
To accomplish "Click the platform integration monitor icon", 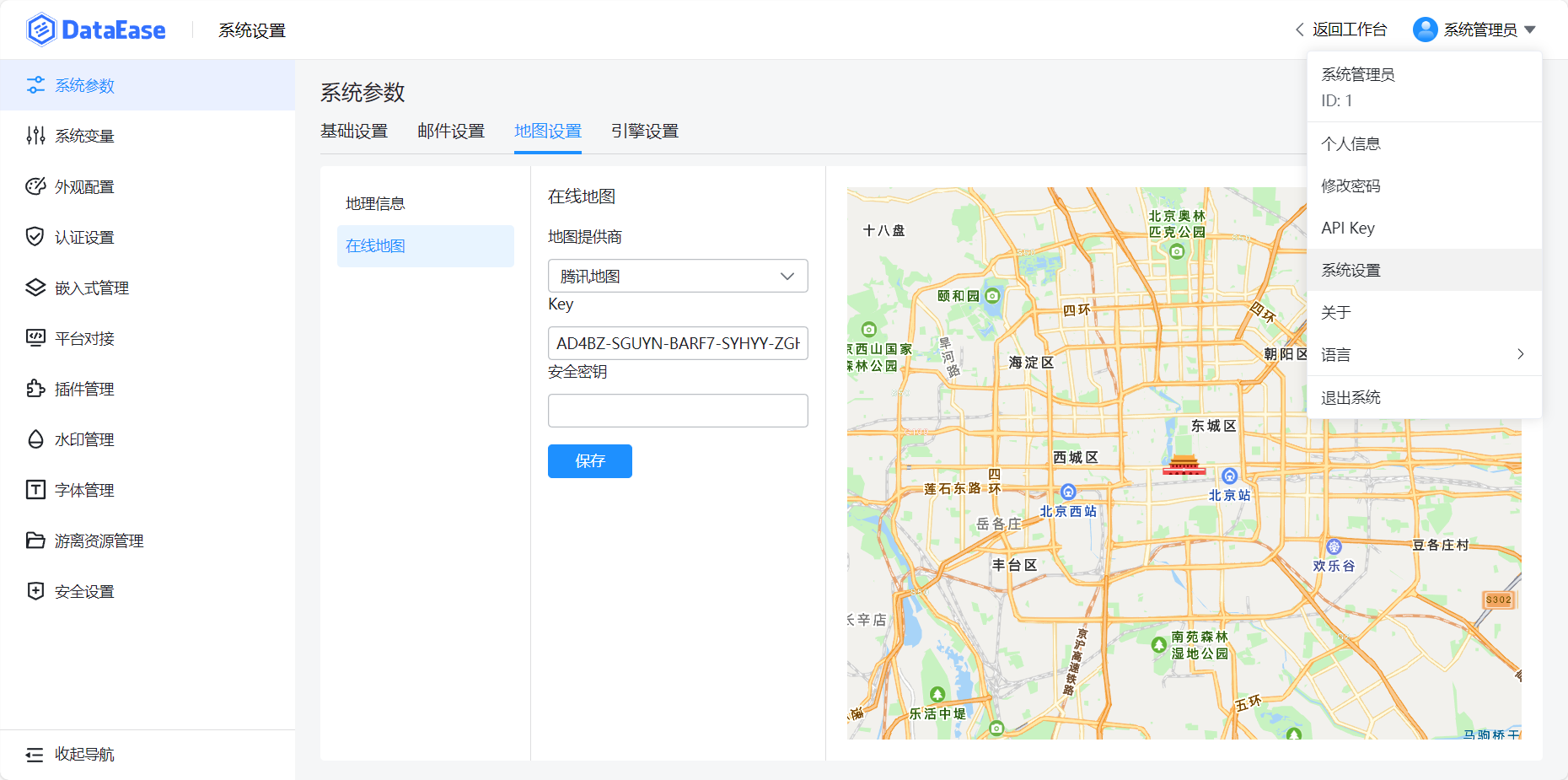I will [35, 338].
